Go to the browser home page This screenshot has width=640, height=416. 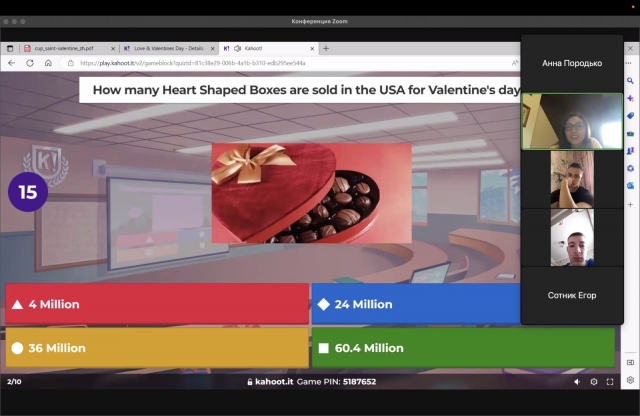48,63
